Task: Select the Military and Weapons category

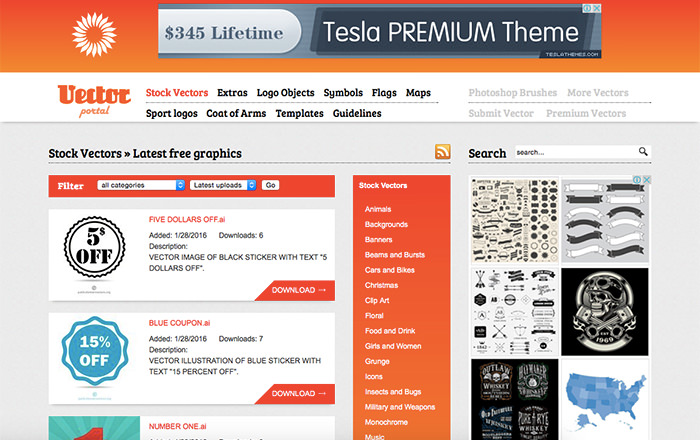Action: point(400,407)
